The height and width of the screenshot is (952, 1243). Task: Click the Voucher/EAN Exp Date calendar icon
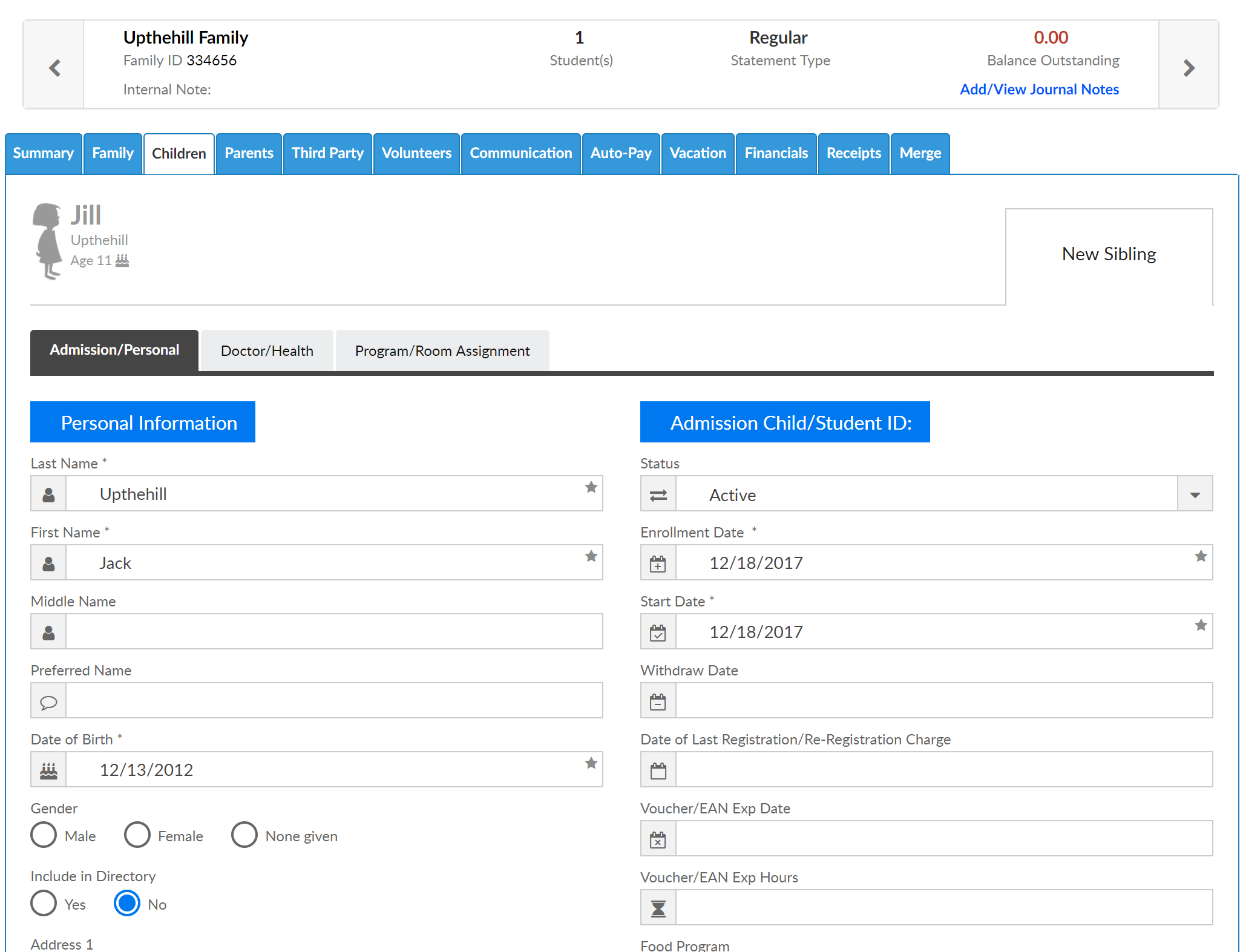click(658, 839)
